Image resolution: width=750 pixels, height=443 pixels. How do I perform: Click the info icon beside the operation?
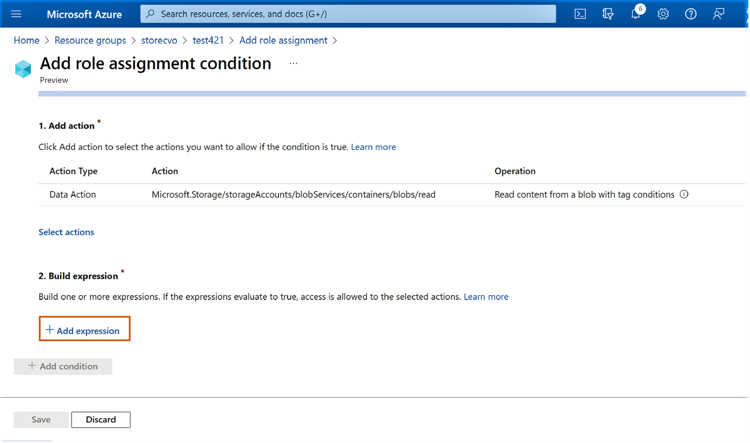(684, 195)
